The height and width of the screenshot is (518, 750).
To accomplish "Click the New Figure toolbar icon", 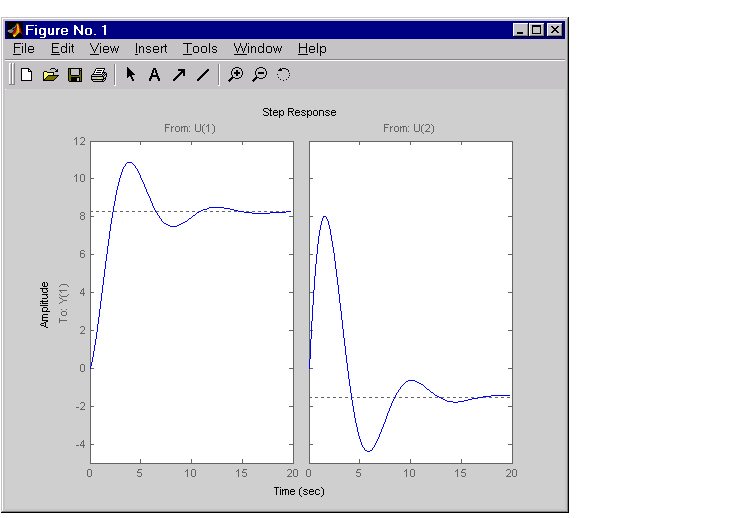I will [x=27, y=74].
